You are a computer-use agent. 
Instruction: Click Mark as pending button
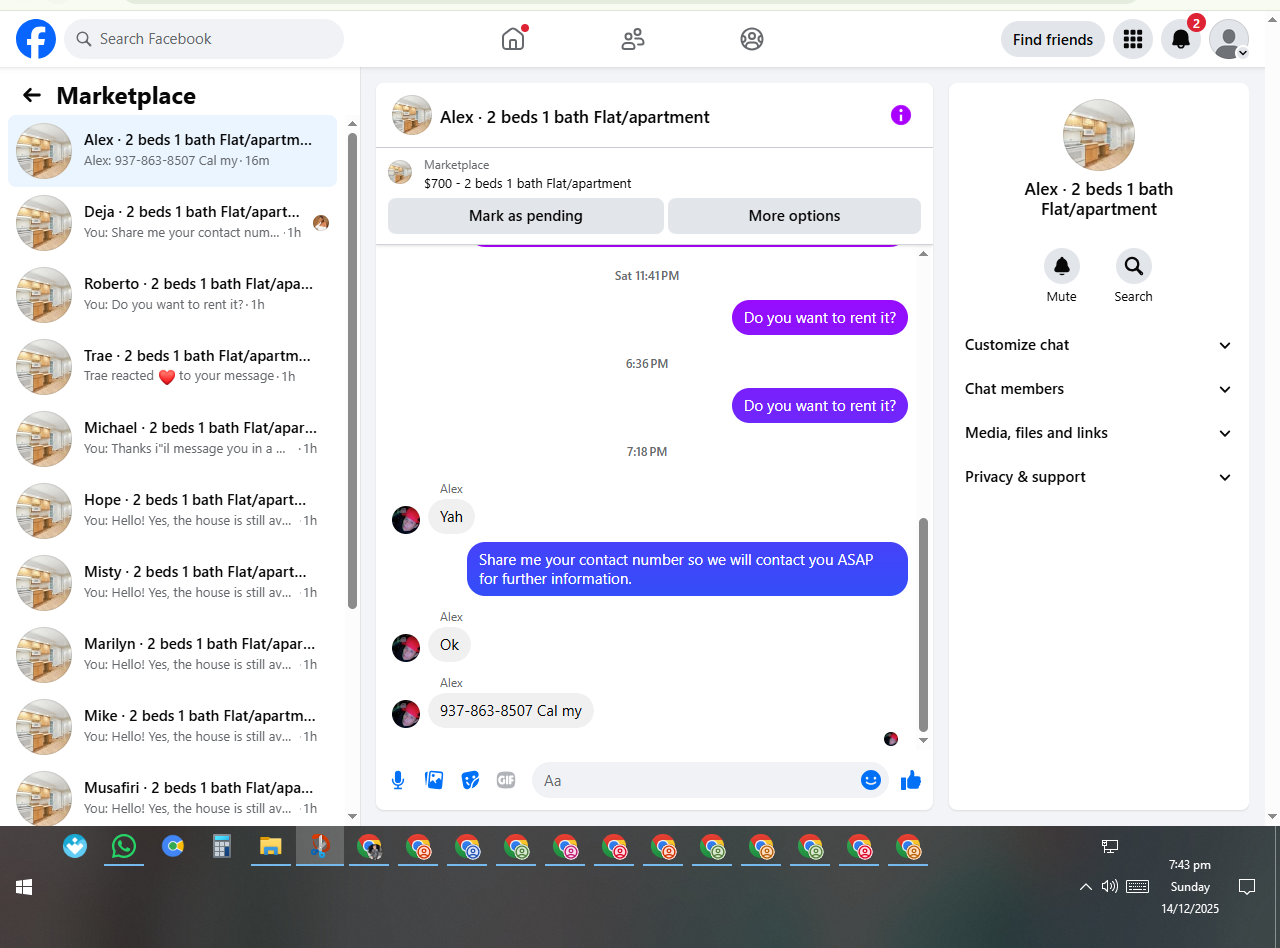pos(526,216)
